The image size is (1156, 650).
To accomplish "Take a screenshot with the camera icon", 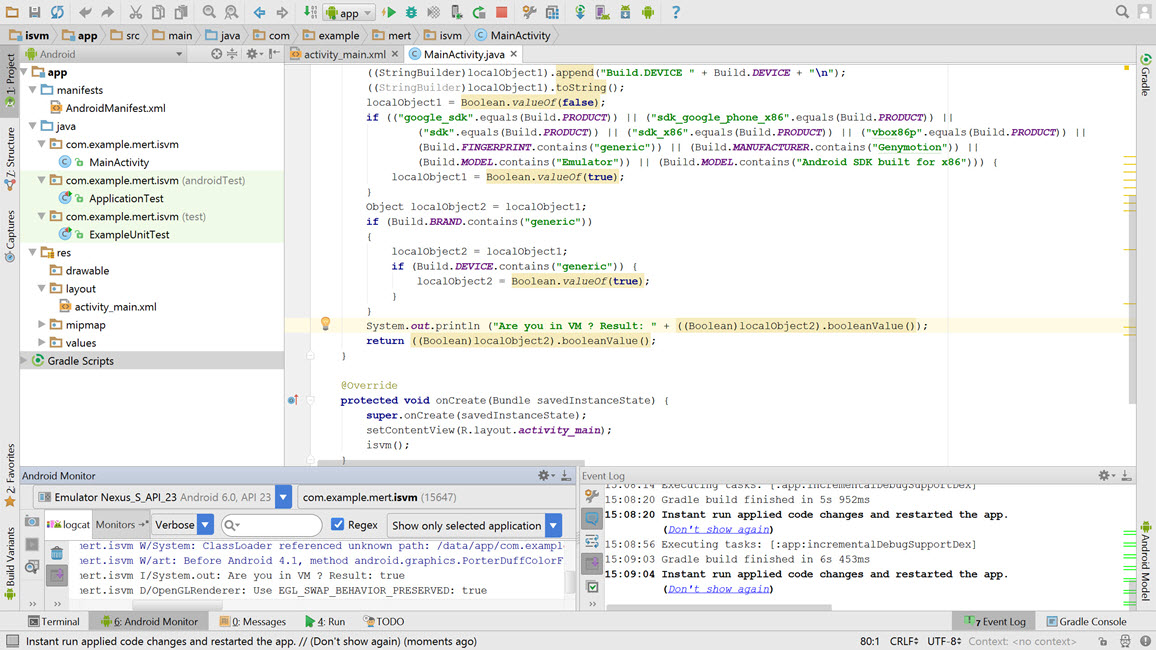I will coord(32,522).
